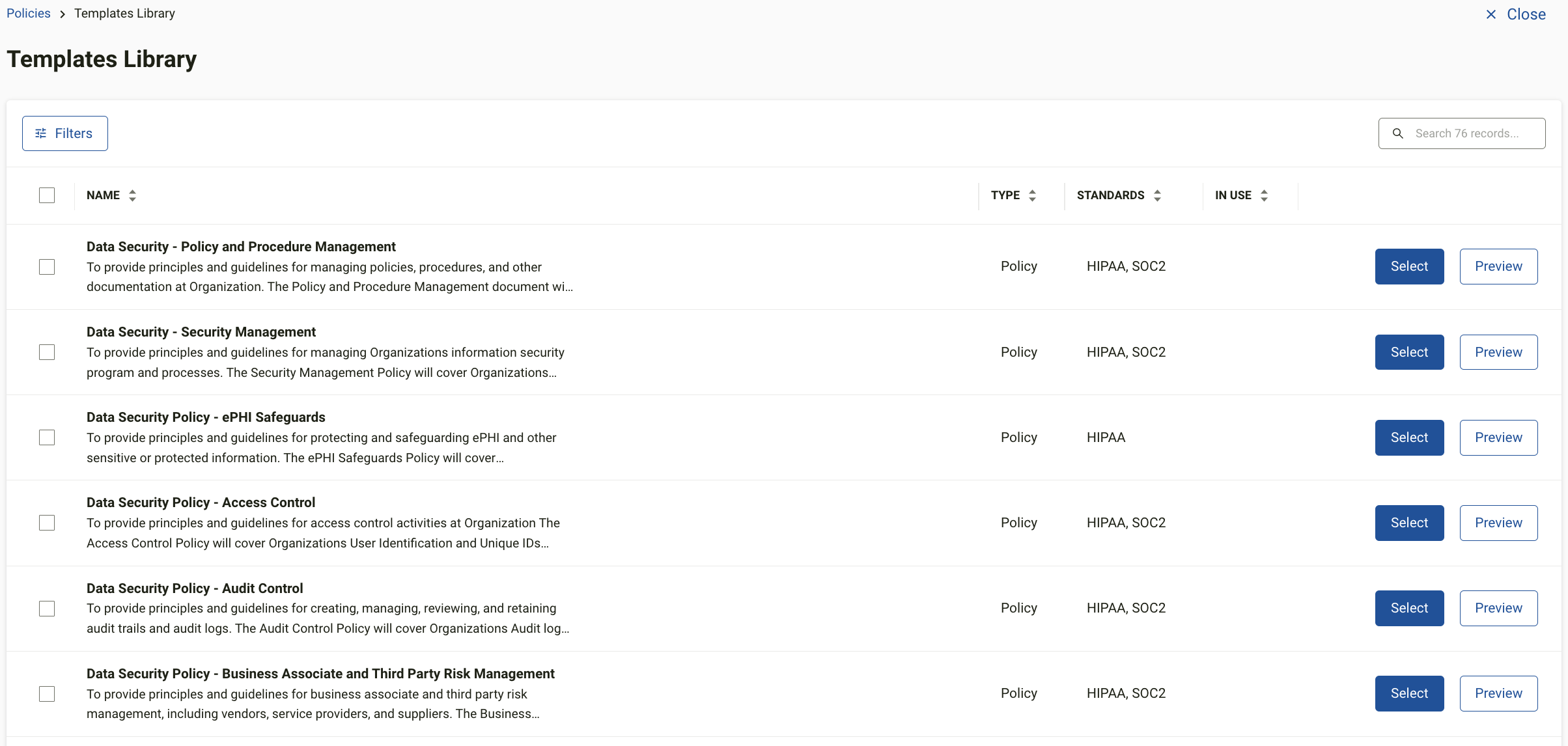The width and height of the screenshot is (1568, 746).
Task: Check the Security Management template row
Action: coord(47,352)
